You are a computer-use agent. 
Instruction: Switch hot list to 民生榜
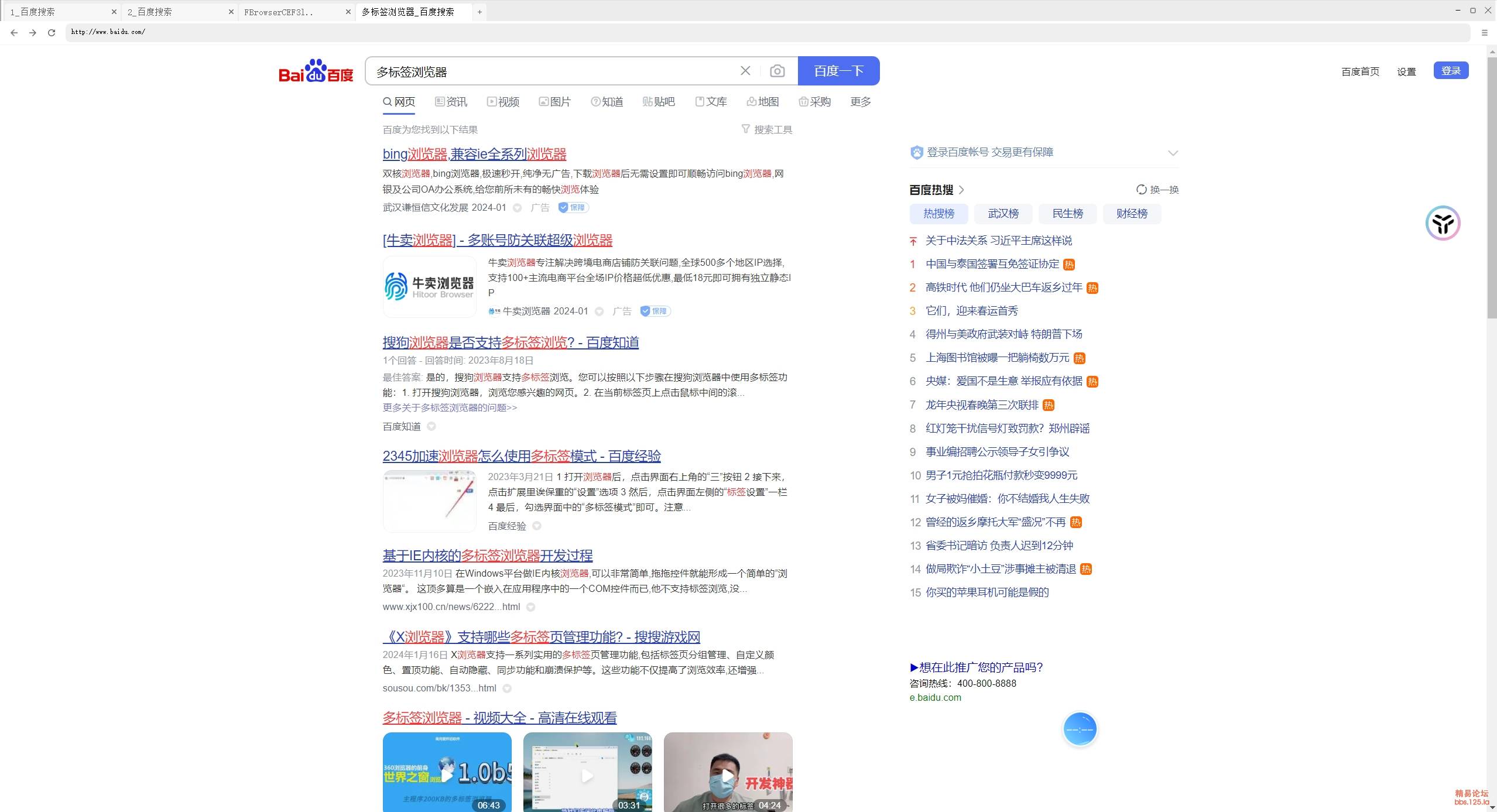[x=1068, y=214]
